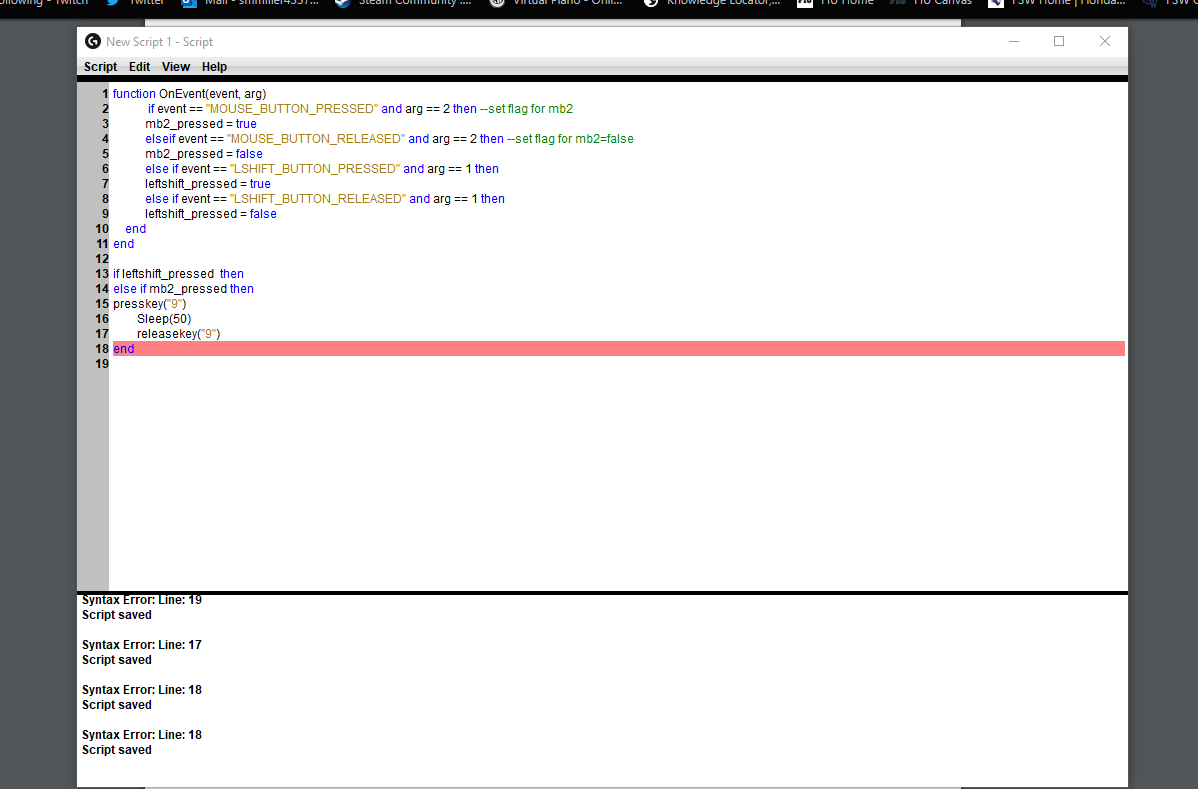Click the 'Sleep(50)' code line

(164, 319)
